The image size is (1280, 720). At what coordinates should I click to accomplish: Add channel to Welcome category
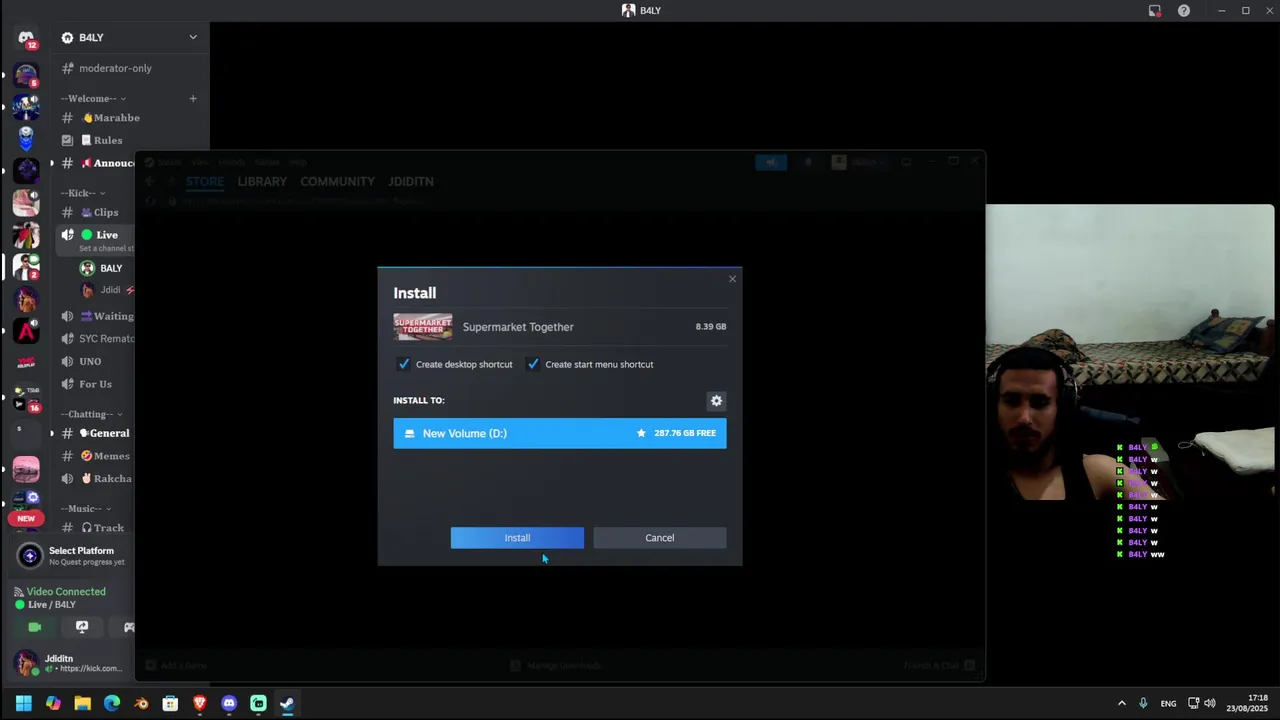pyautogui.click(x=193, y=98)
